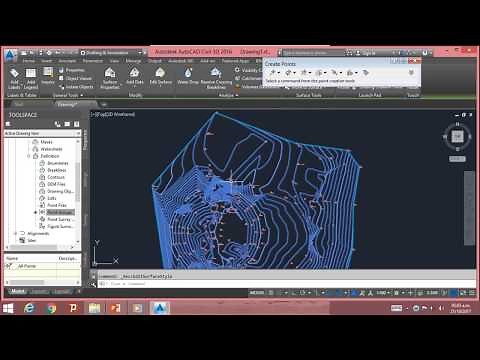Click the command line input field

point(287,284)
